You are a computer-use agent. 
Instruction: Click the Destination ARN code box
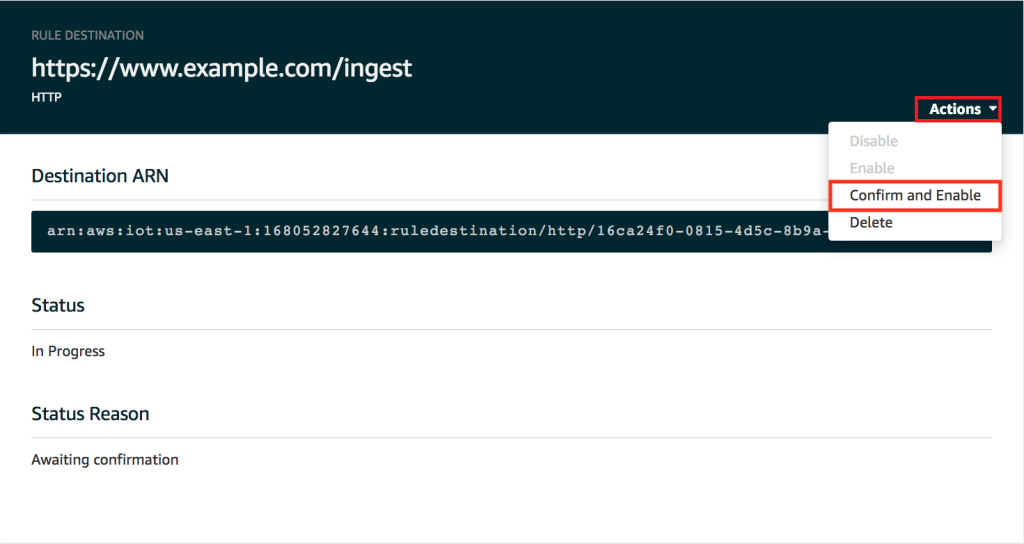(x=511, y=231)
